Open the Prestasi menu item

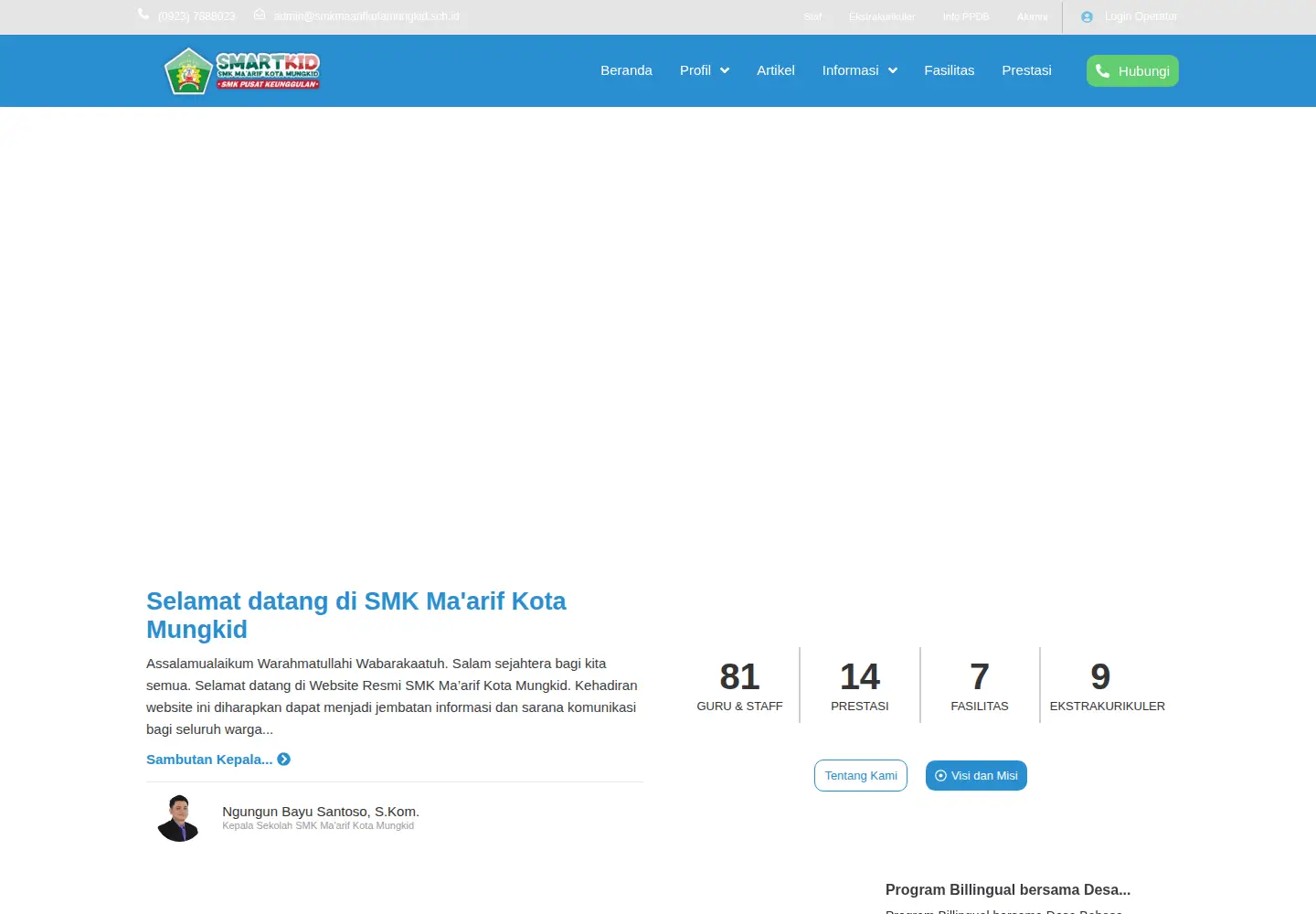click(1026, 70)
